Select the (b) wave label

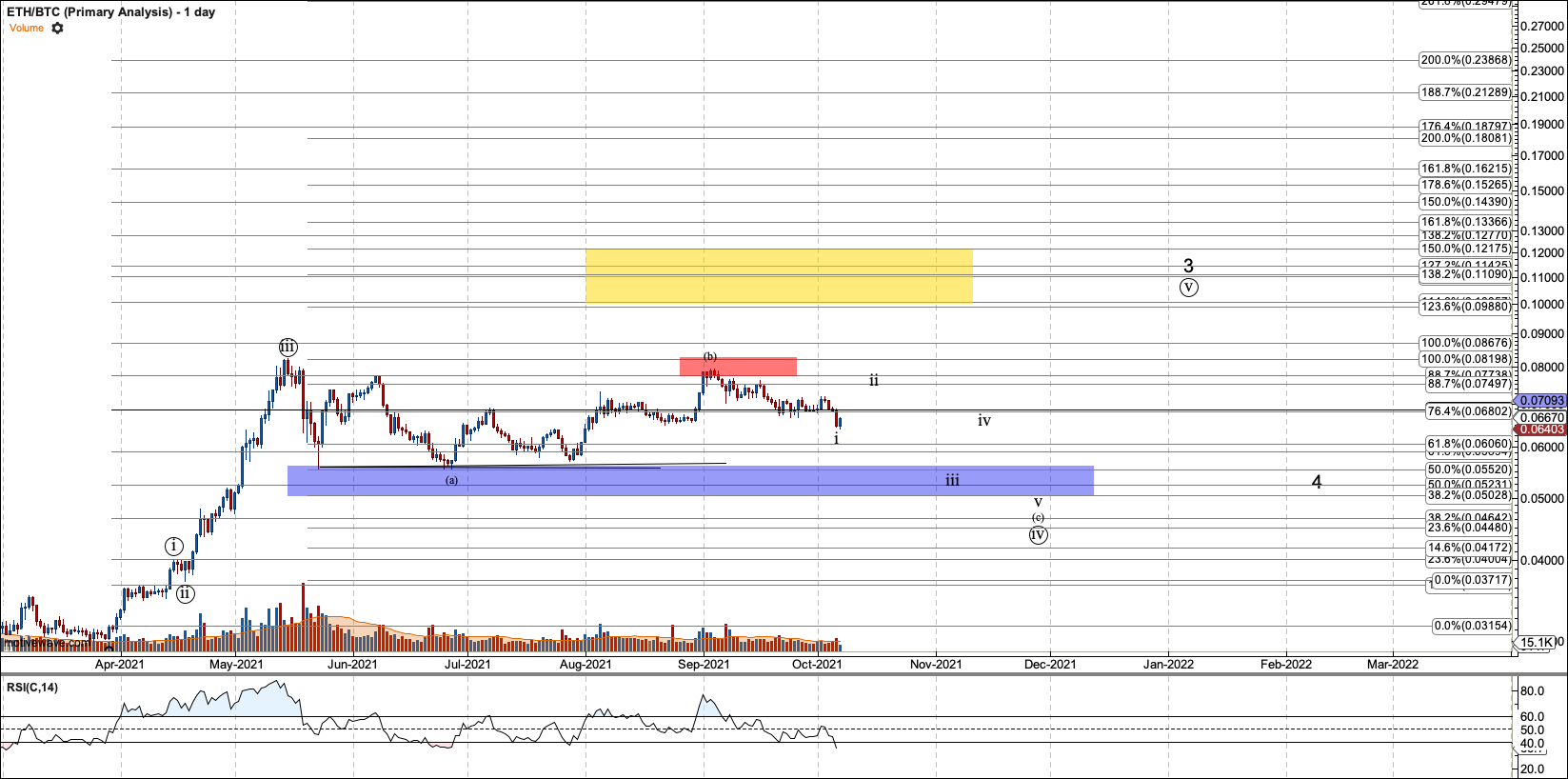710,356
